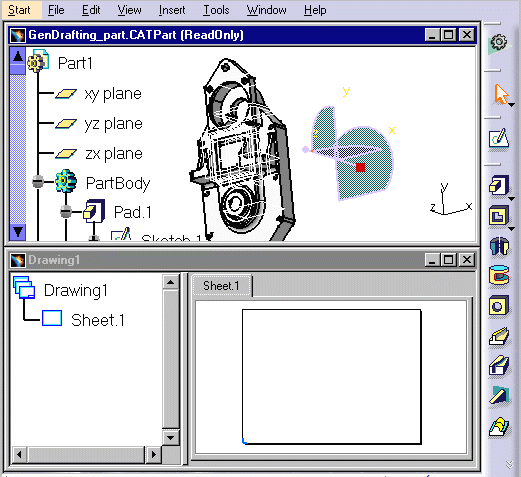Select PartBody in specification tree

click(x=118, y=183)
